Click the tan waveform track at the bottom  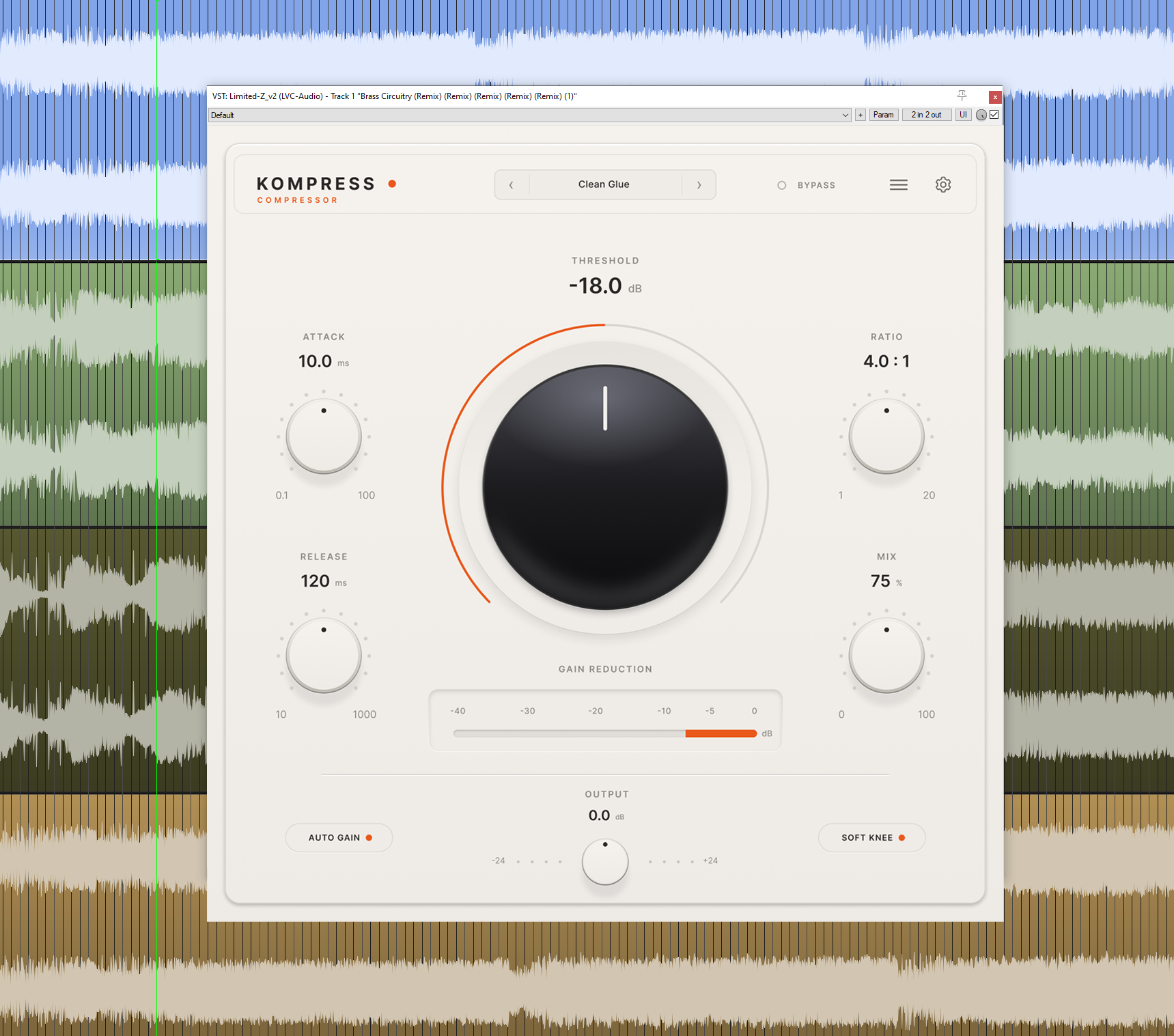point(587,980)
